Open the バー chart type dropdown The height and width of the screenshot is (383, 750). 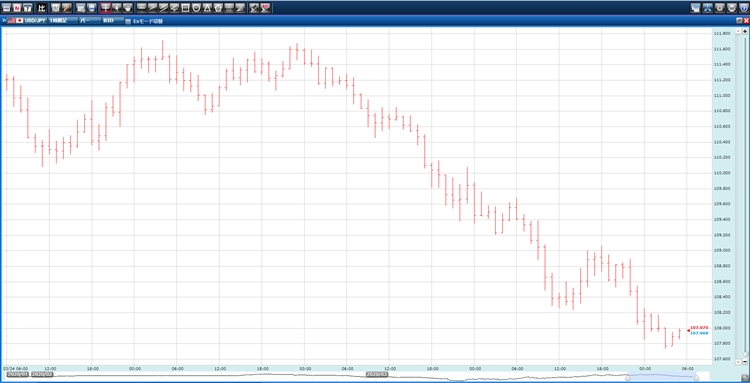pos(89,21)
